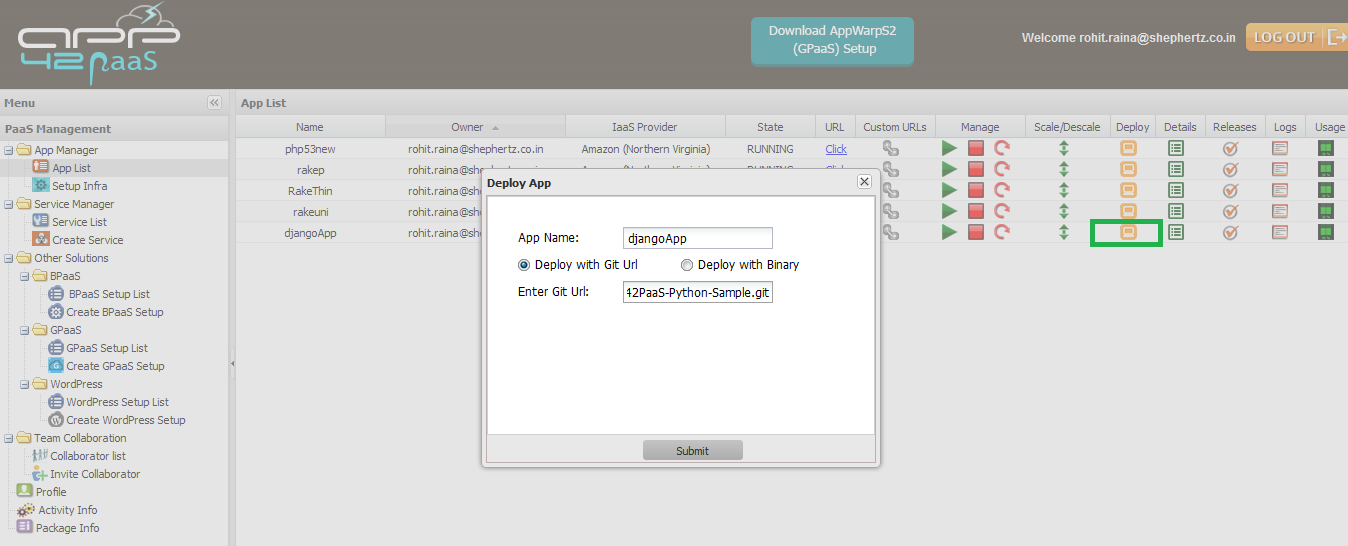Image resolution: width=1348 pixels, height=546 pixels.
Task: Open Usage icon for RakeThin row
Action: [x=1326, y=190]
